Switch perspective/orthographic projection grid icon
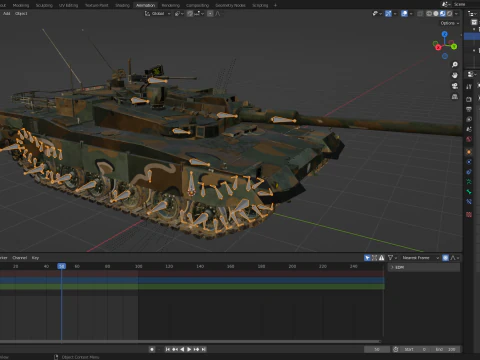This screenshot has height=360, width=480. coord(455,97)
